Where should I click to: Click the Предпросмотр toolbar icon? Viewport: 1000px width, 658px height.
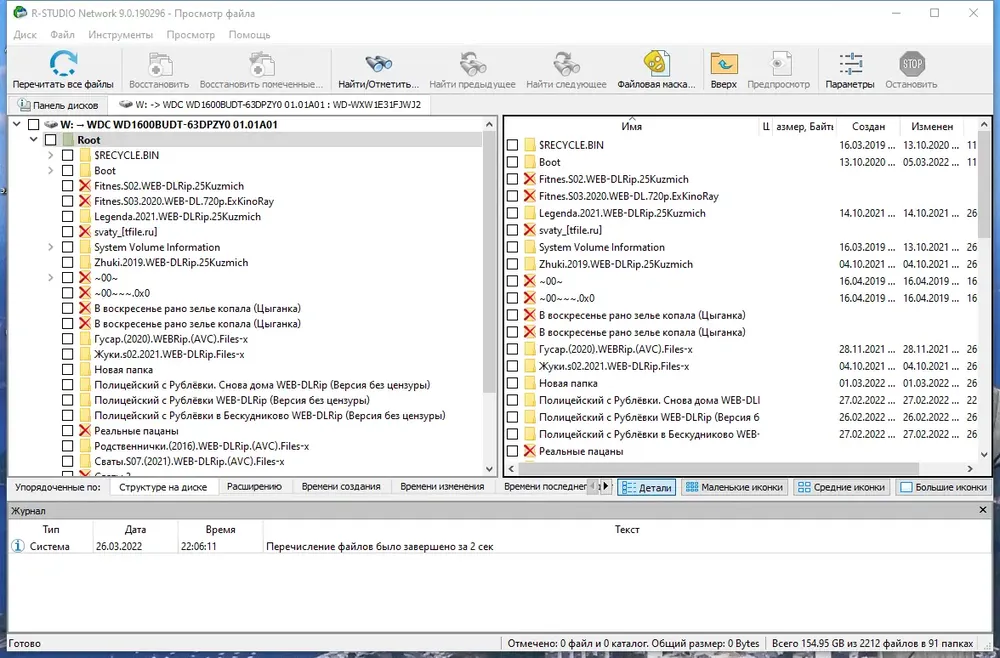[779, 64]
